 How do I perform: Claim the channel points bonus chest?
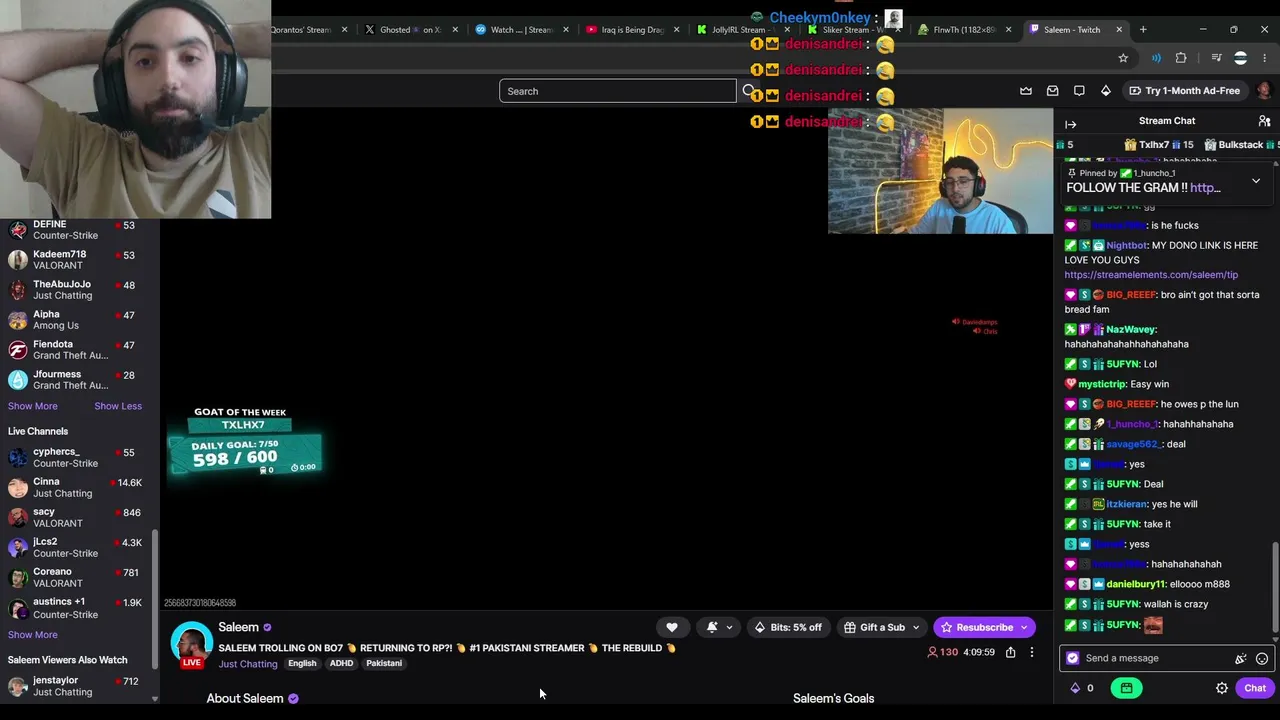point(1126,688)
